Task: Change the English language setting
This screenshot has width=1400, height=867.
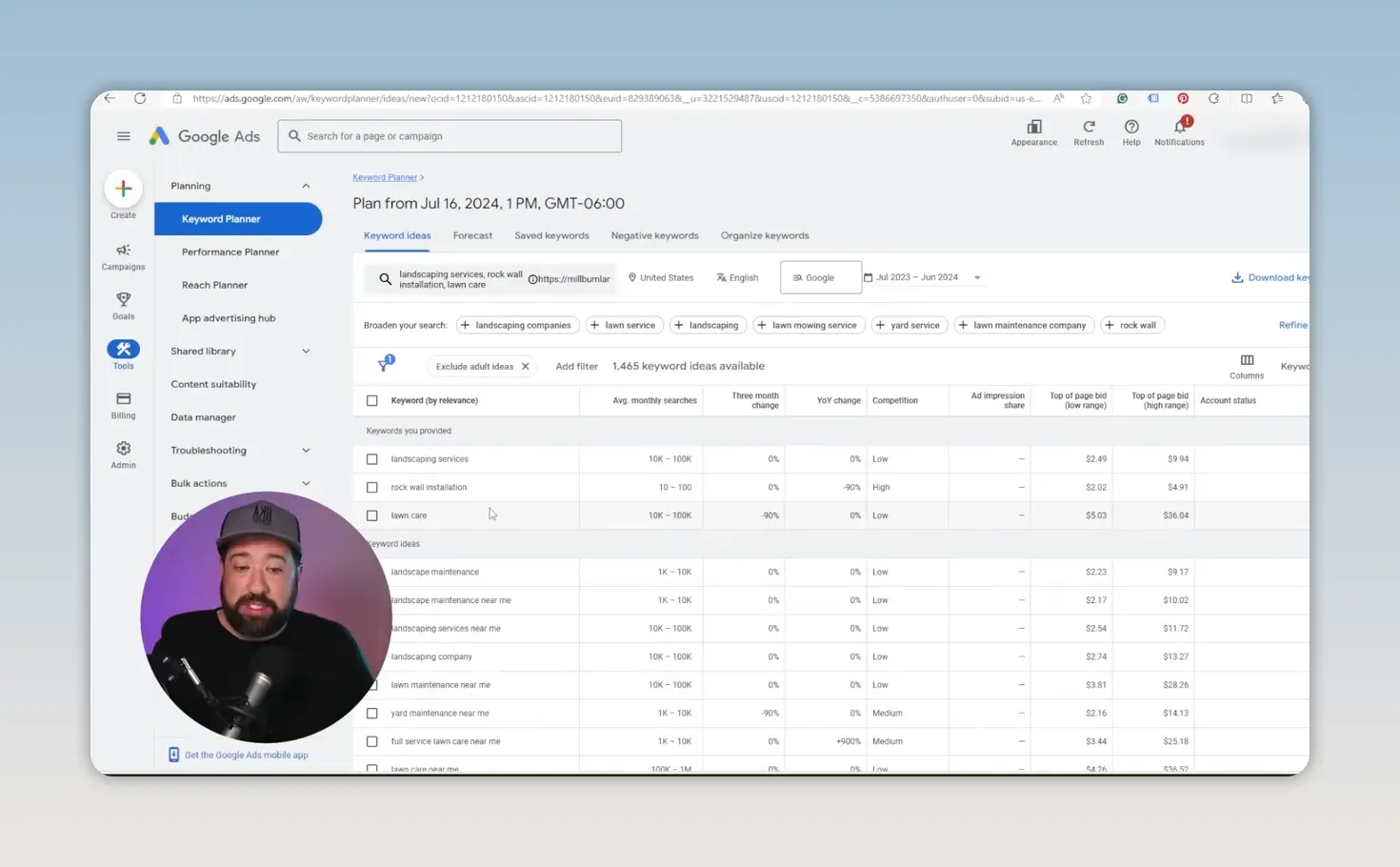Action: tap(737, 277)
